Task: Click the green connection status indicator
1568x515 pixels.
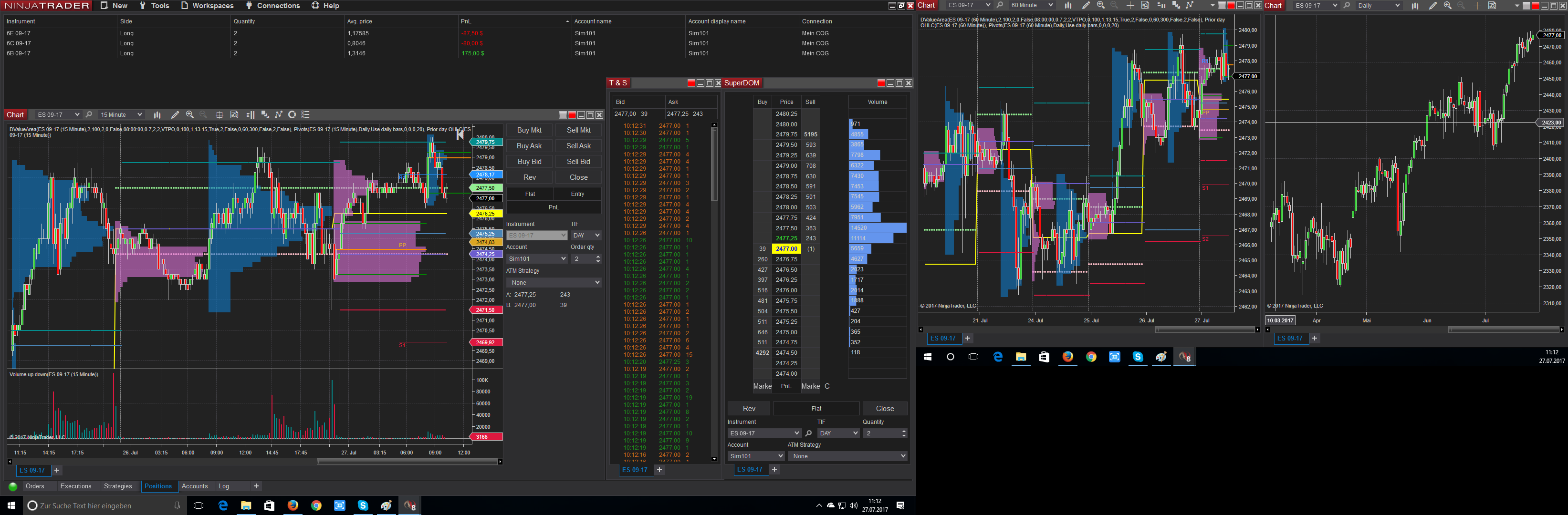Action: click(x=13, y=486)
